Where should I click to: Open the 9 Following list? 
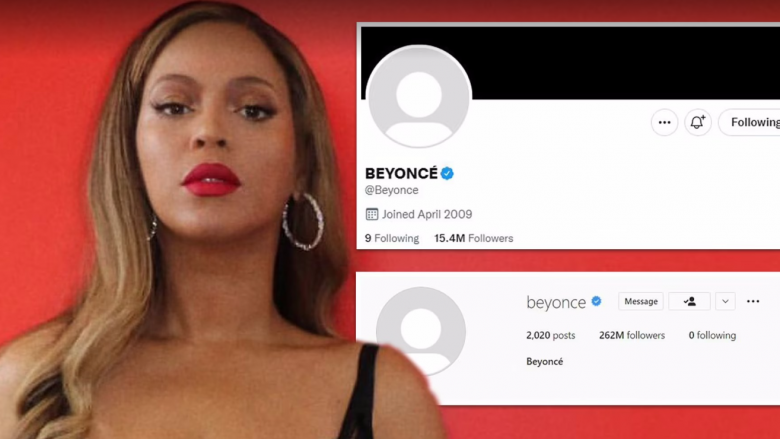pos(392,238)
